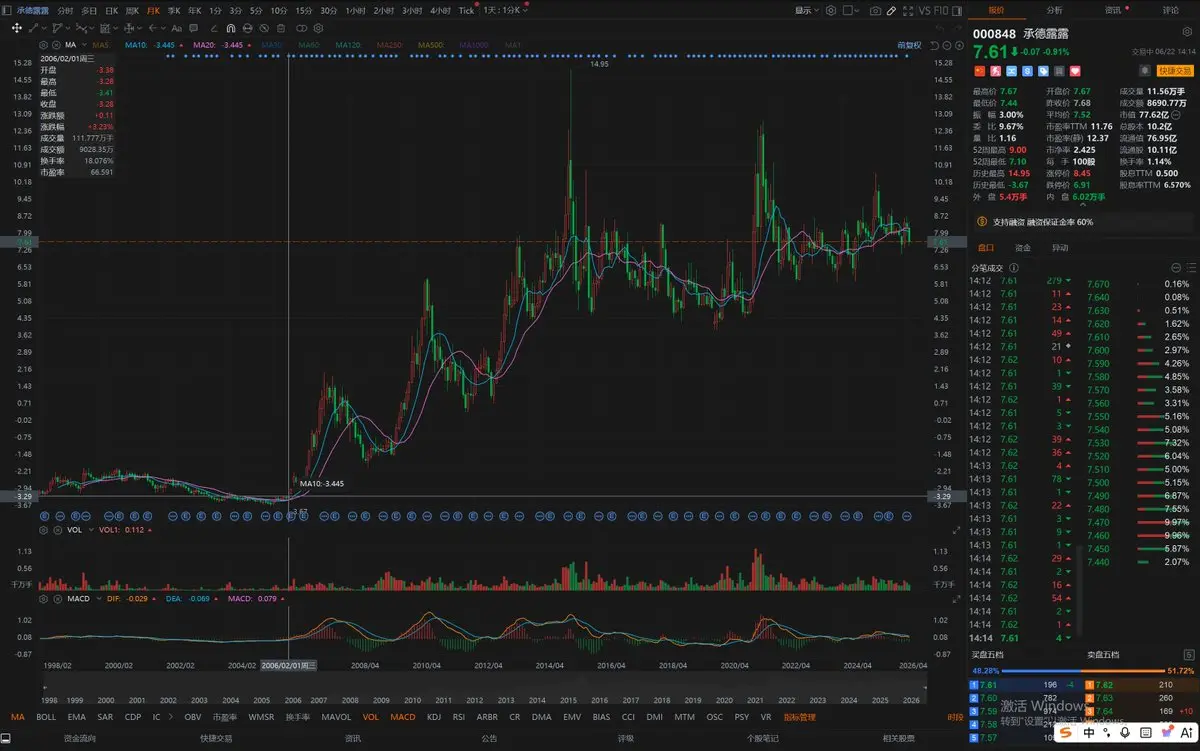Open the text annotation Aa tool
This screenshot has width=1200, height=751.
coord(177,28)
